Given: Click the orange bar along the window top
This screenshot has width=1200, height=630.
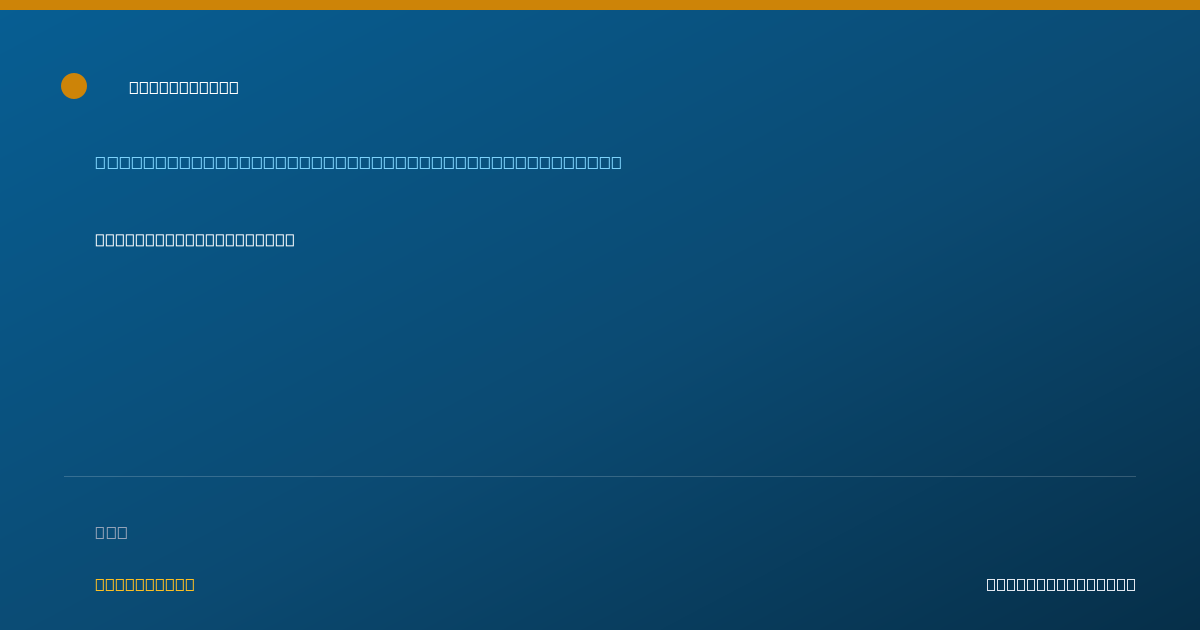Looking at the screenshot, I should pos(600,5).
